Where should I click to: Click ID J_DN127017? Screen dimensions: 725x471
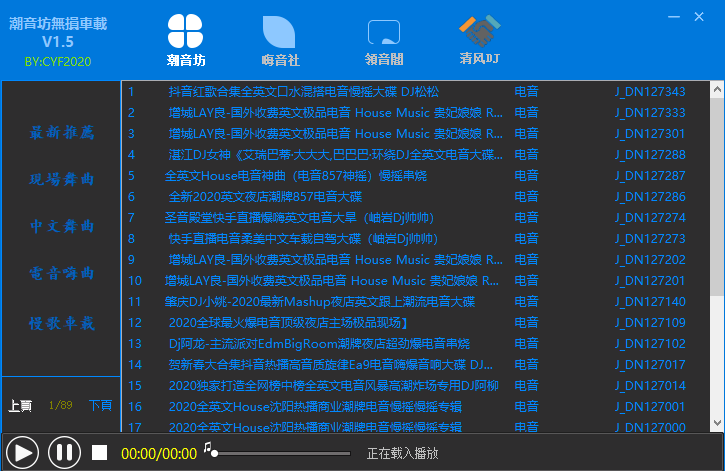point(650,365)
